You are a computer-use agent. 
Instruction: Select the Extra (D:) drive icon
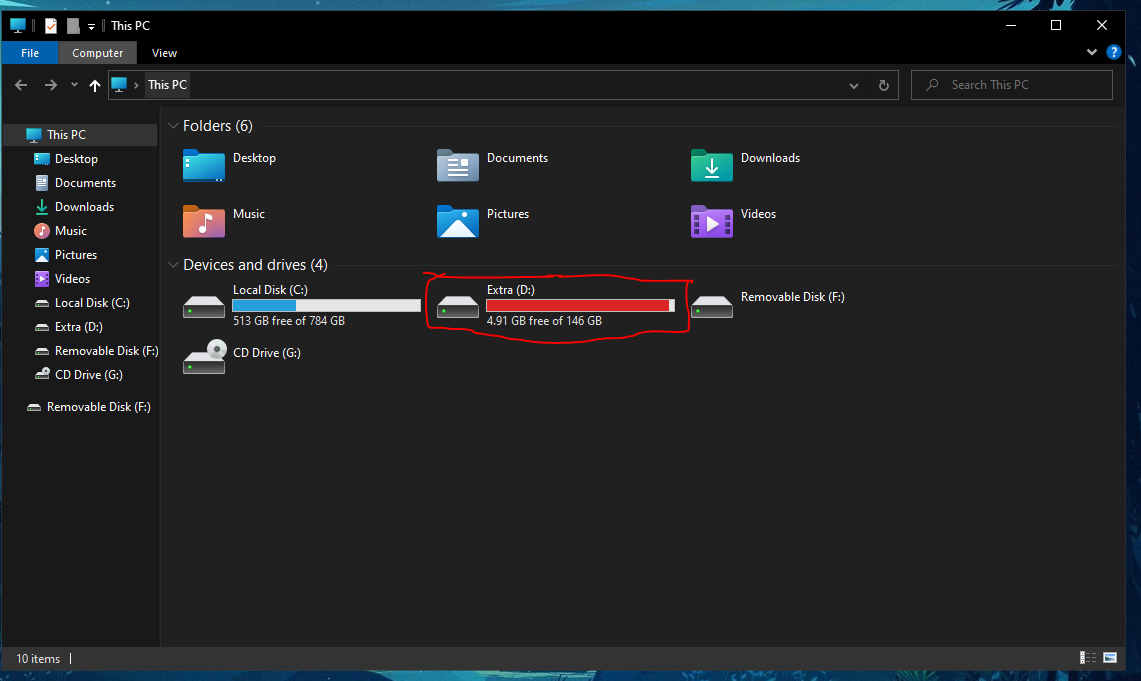pos(458,307)
